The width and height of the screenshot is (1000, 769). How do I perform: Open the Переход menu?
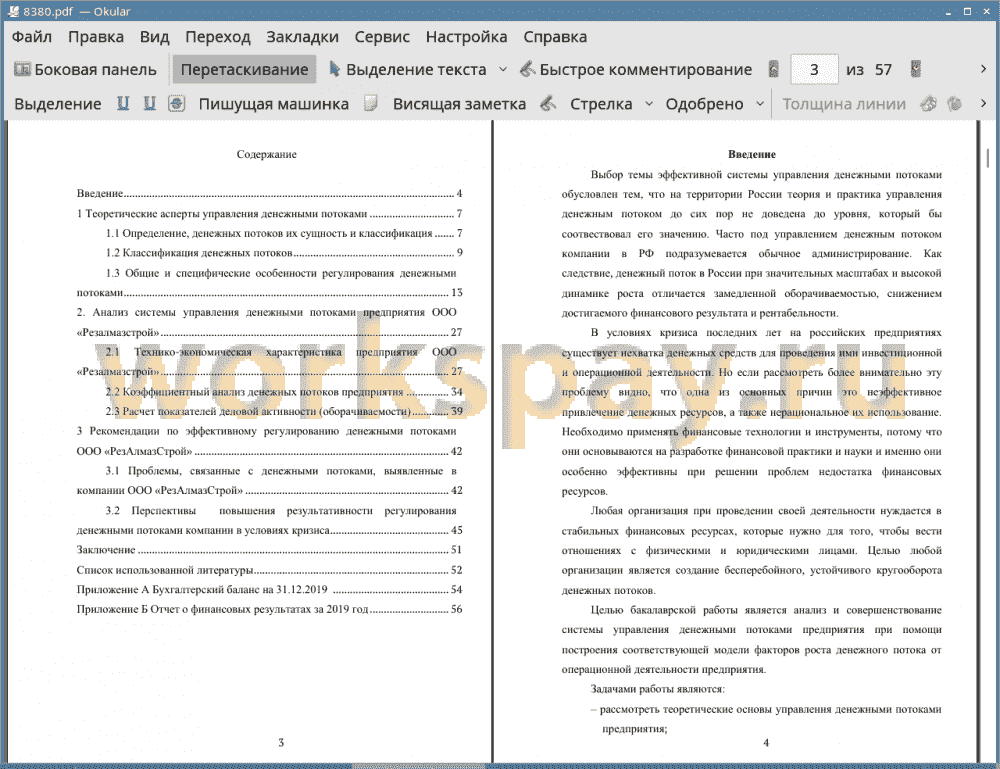pyautogui.click(x=217, y=37)
